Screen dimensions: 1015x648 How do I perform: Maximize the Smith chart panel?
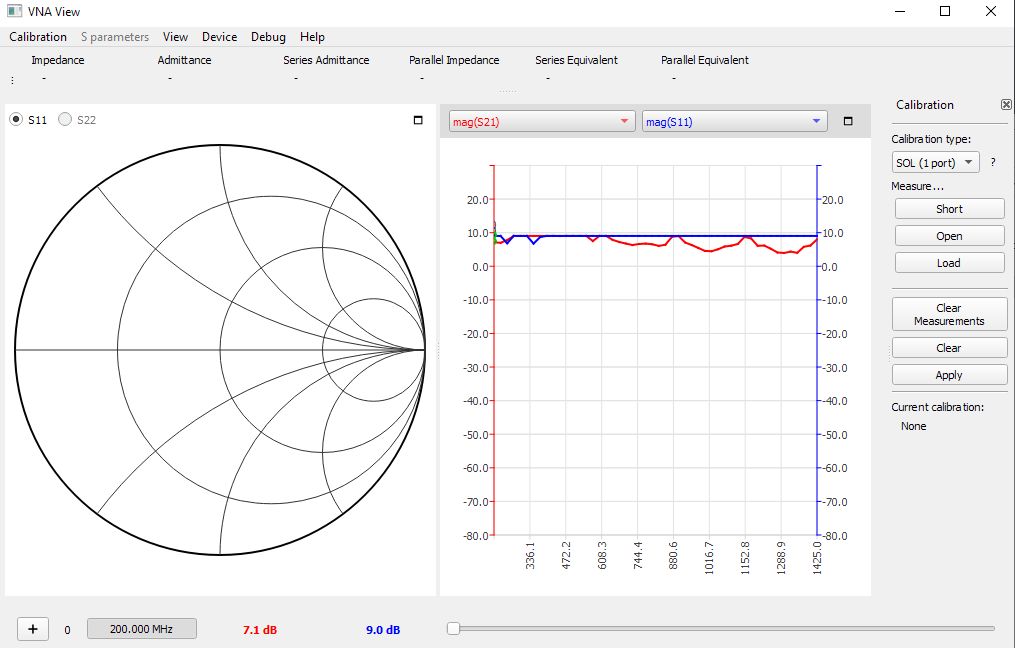(x=418, y=120)
